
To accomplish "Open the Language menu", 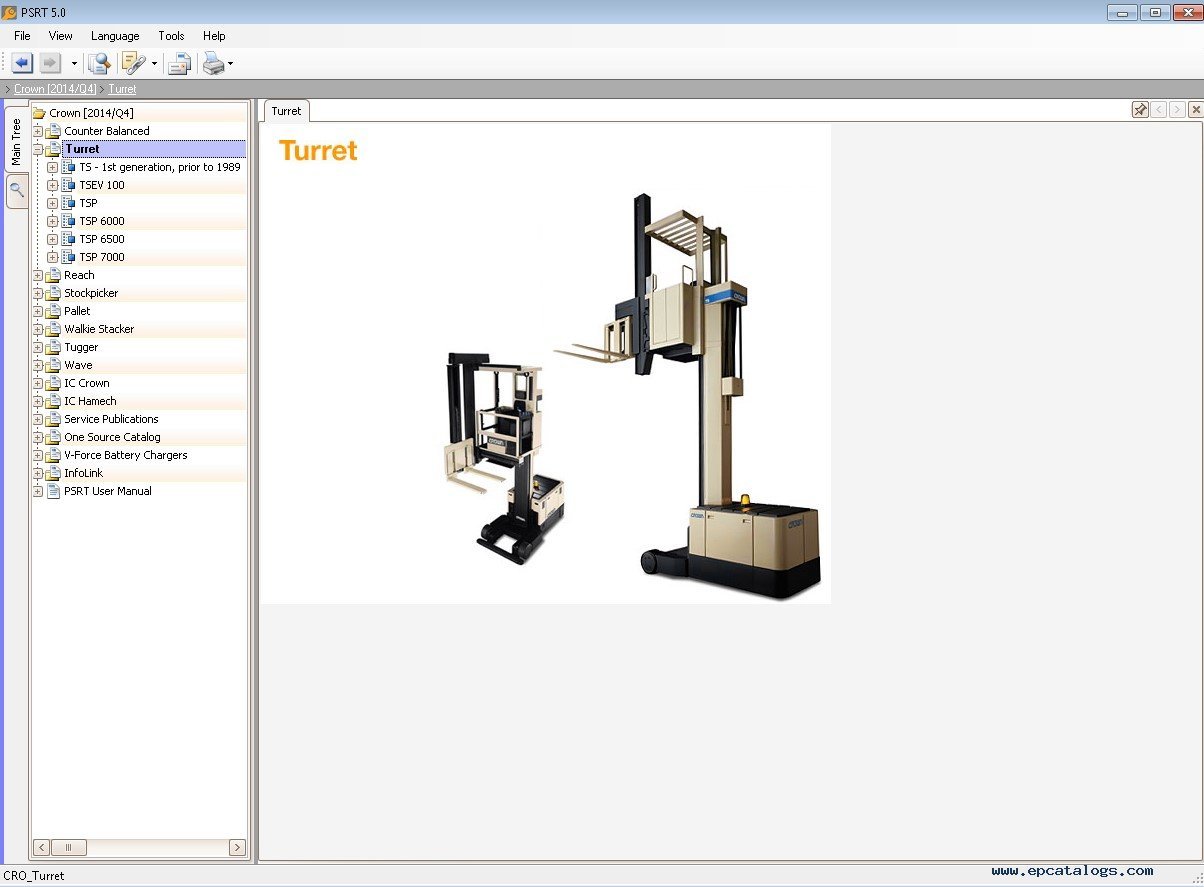I will pos(115,36).
